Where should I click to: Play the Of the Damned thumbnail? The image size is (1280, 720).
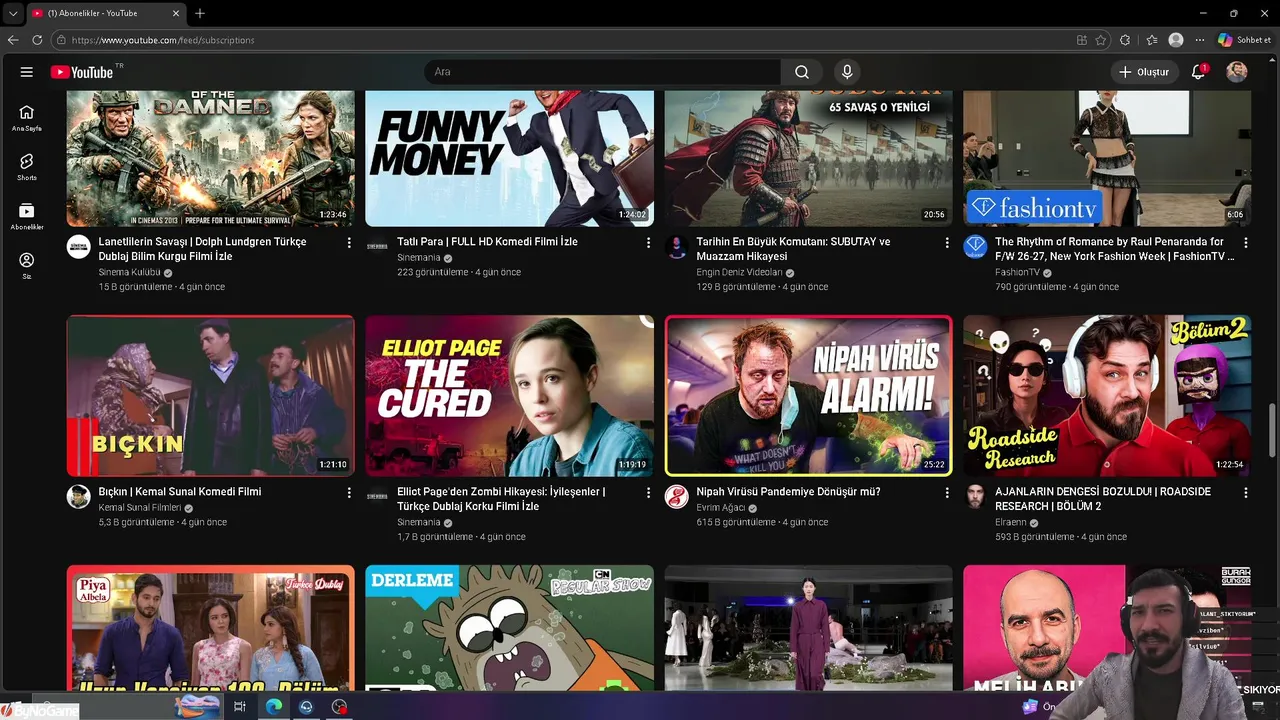[210, 158]
